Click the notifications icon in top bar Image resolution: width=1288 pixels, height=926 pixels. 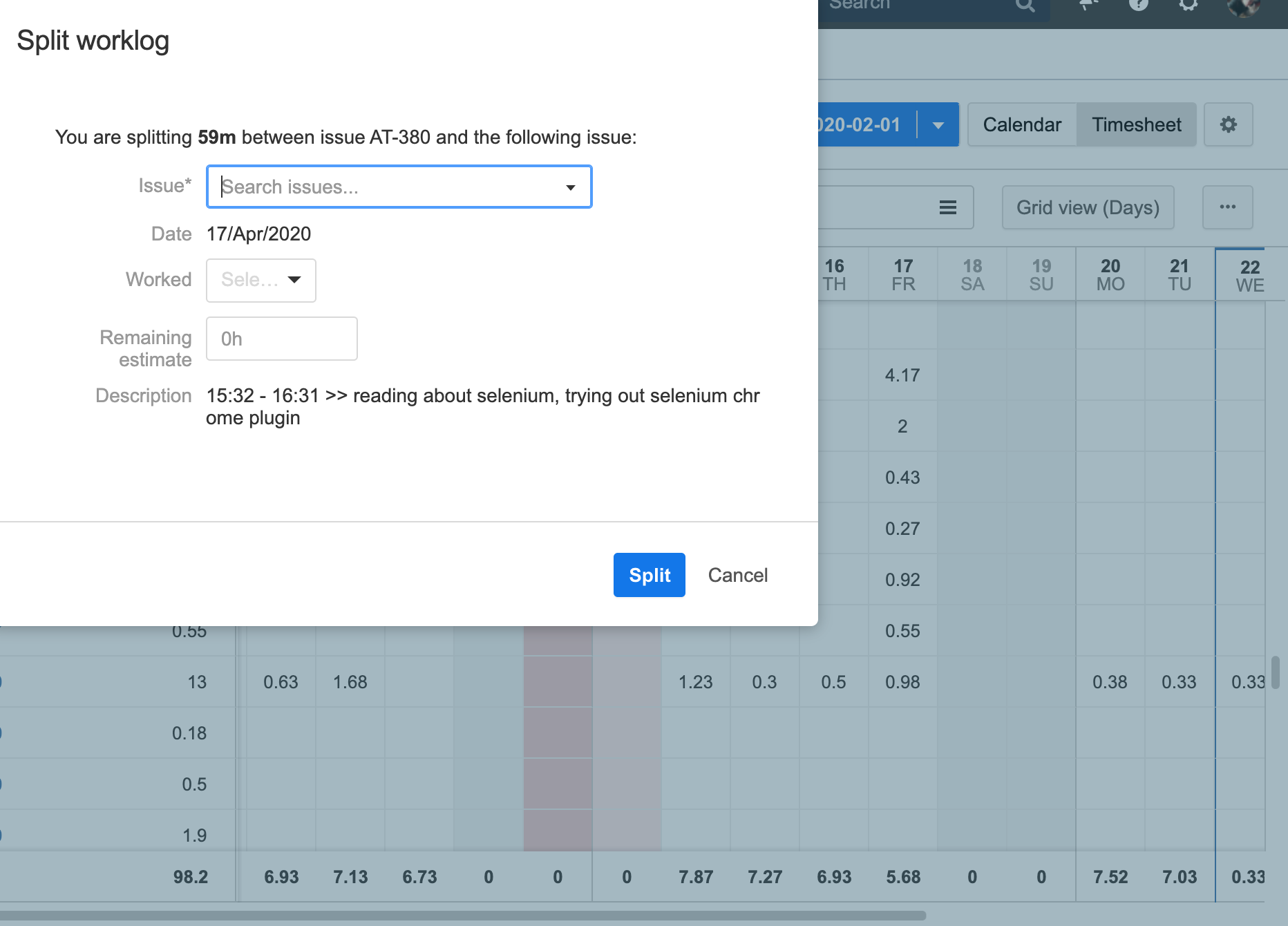tap(1089, 5)
